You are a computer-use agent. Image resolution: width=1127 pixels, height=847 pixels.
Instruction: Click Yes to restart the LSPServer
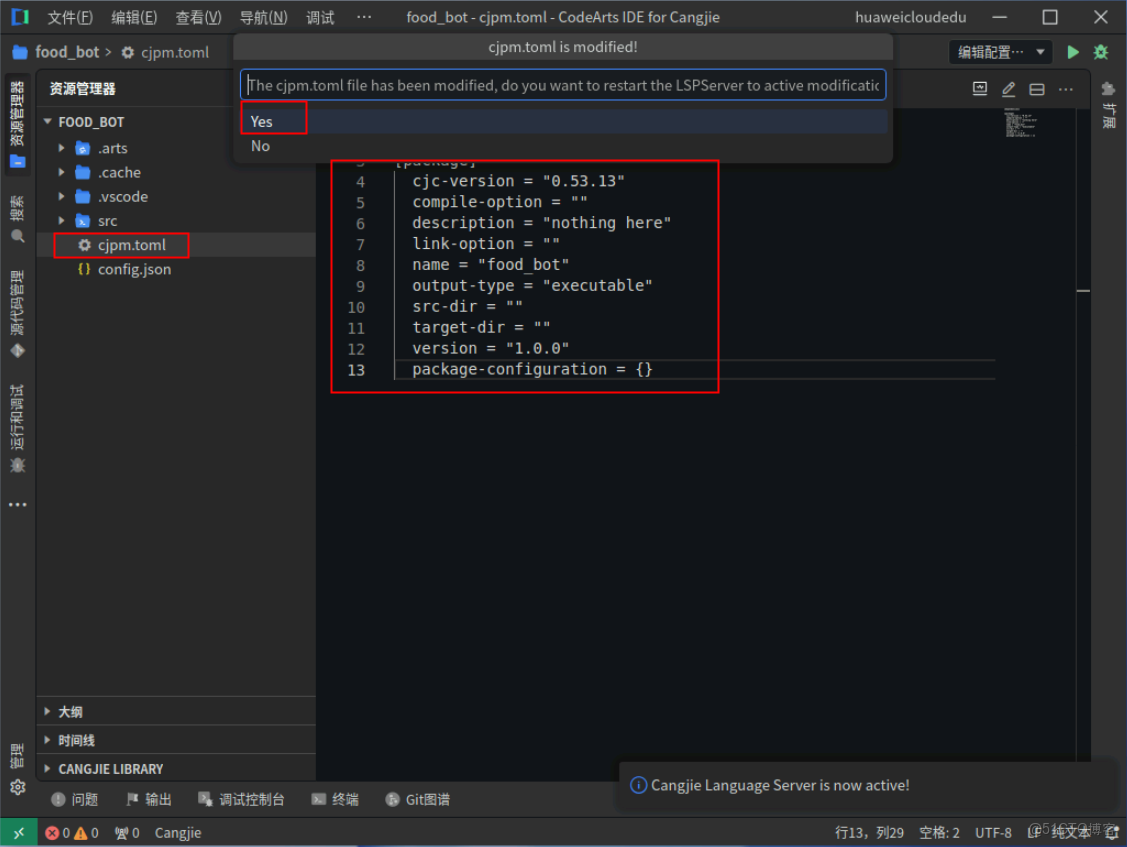(262, 120)
